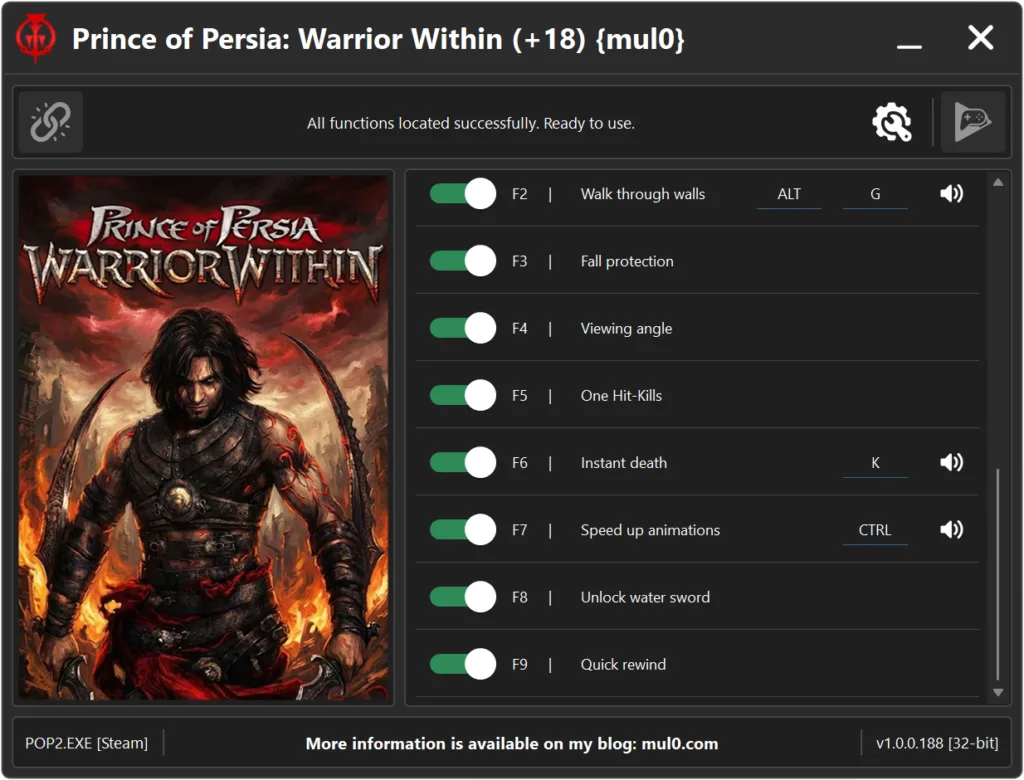
Task: Click the hotkey chain-link icon
Action: point(50,122)
